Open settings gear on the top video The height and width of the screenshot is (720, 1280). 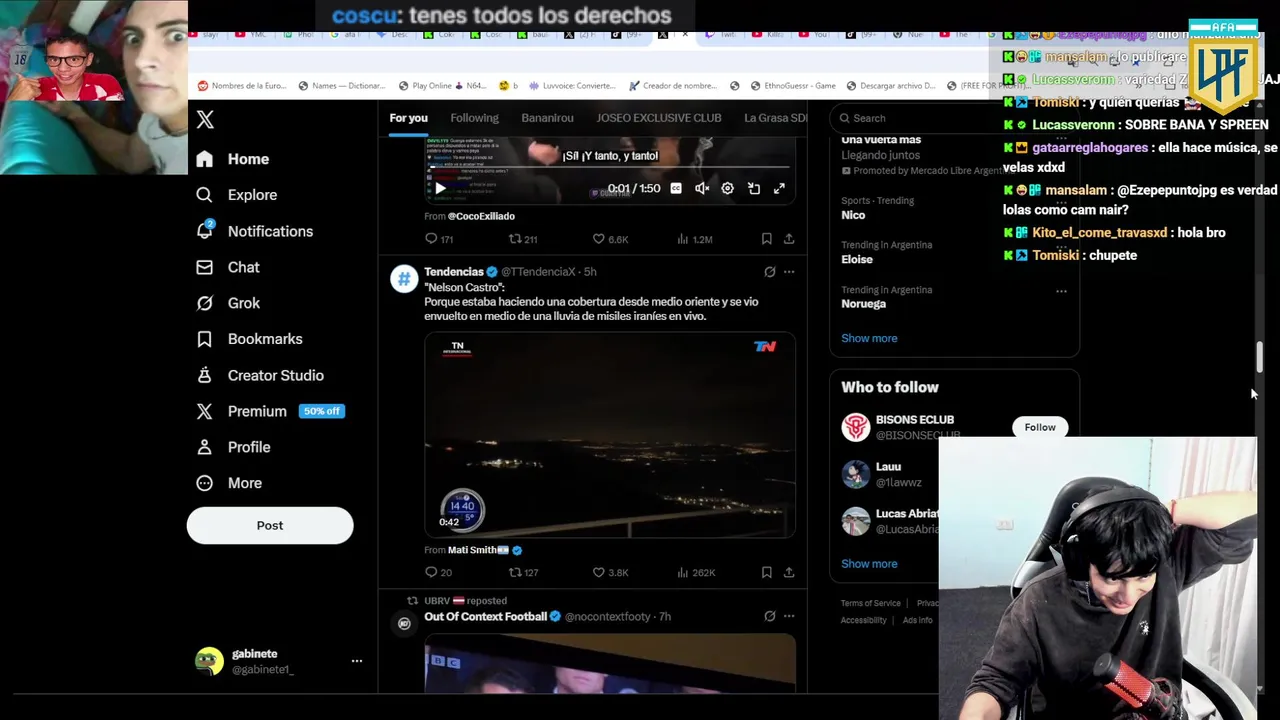(x=728, y=188)
